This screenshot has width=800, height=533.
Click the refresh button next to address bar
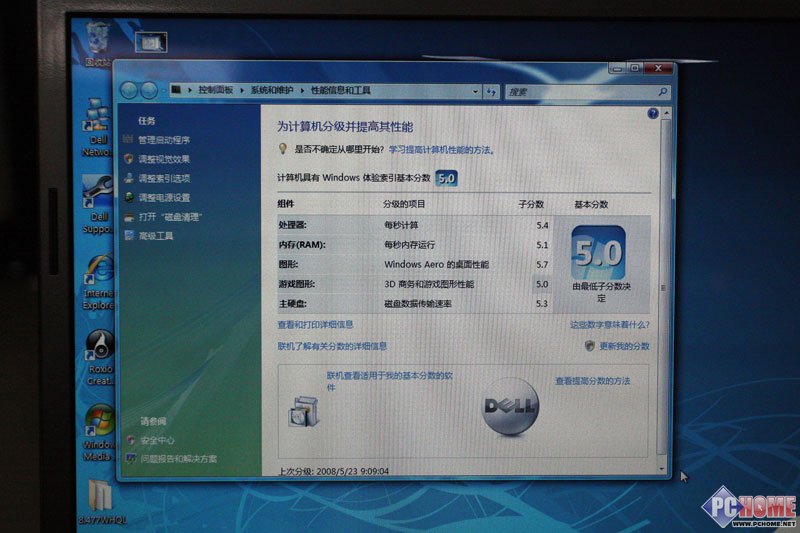click(x=491, y=92)
